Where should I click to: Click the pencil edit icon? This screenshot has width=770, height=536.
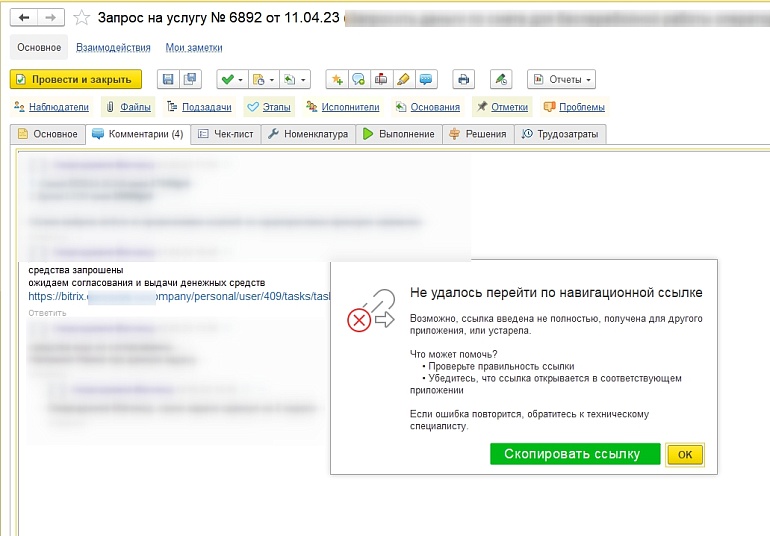click(403, 79)
